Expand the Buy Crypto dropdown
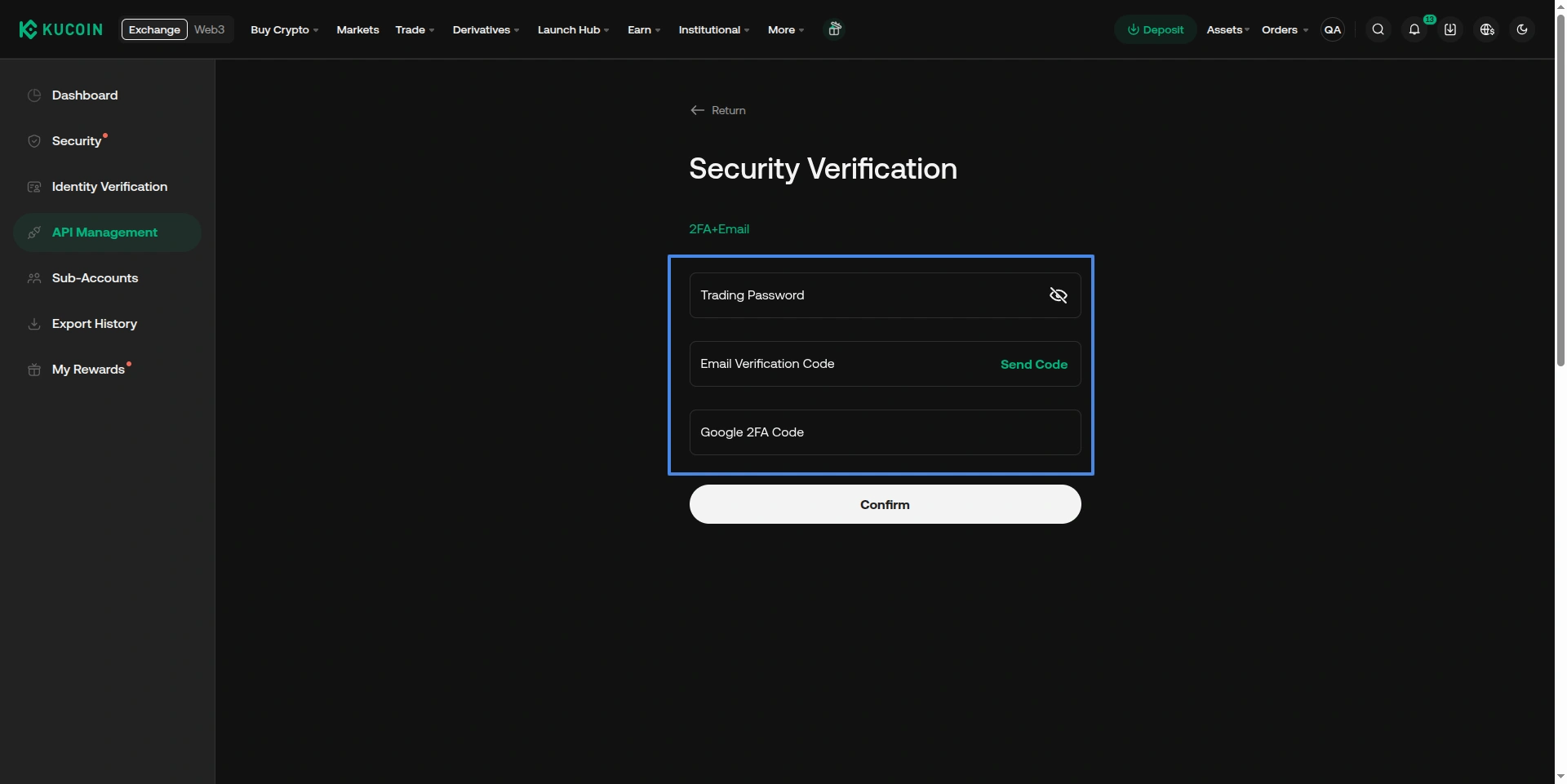The height and width of the screenshot is (784, 1567). (284, 29)
